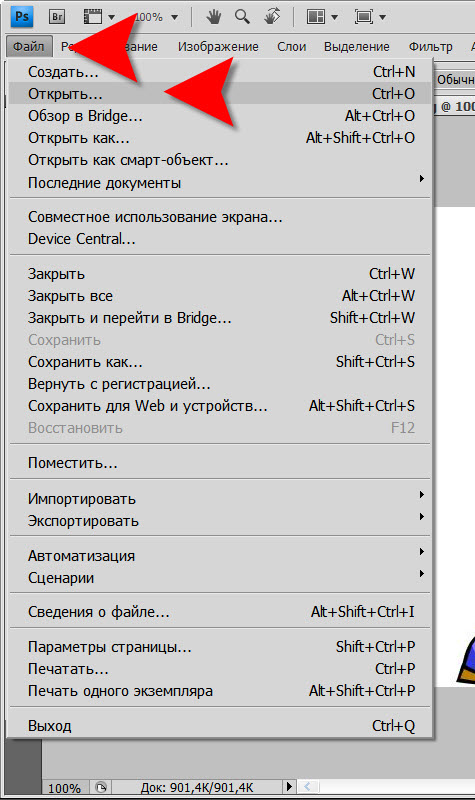Click the horizontal scrollbar left arrow
This screenshot has height=800, width=475.
[307, 787]
